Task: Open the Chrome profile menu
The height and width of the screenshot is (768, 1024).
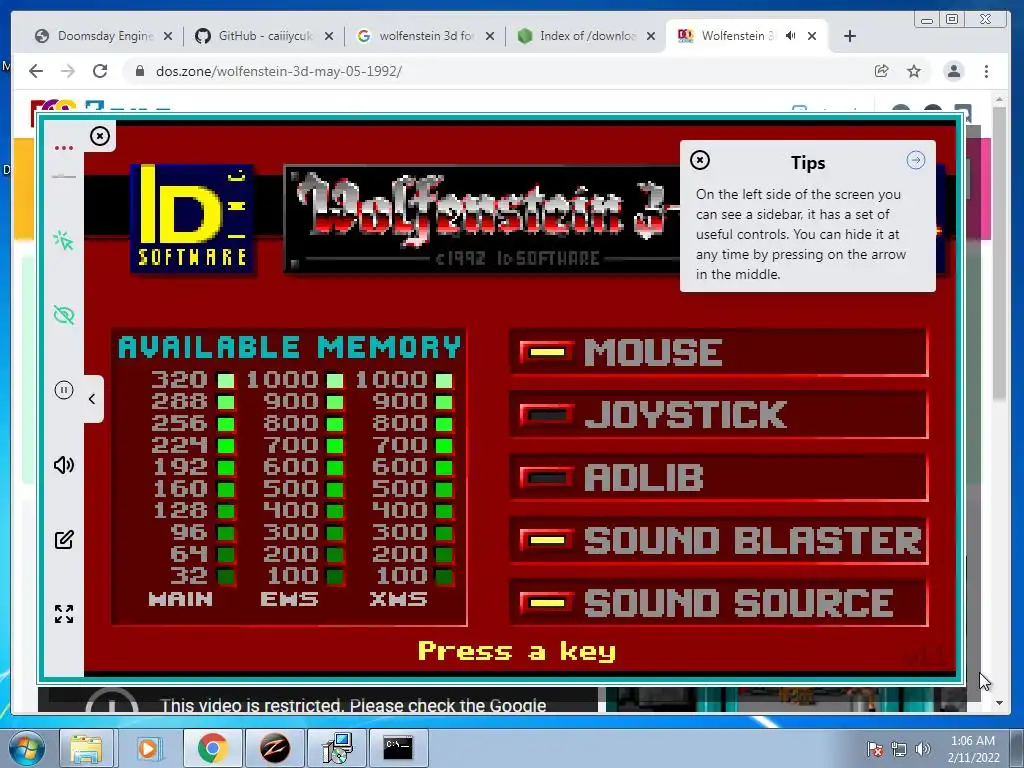Action: pyautogui.click(x=953, y=71)
